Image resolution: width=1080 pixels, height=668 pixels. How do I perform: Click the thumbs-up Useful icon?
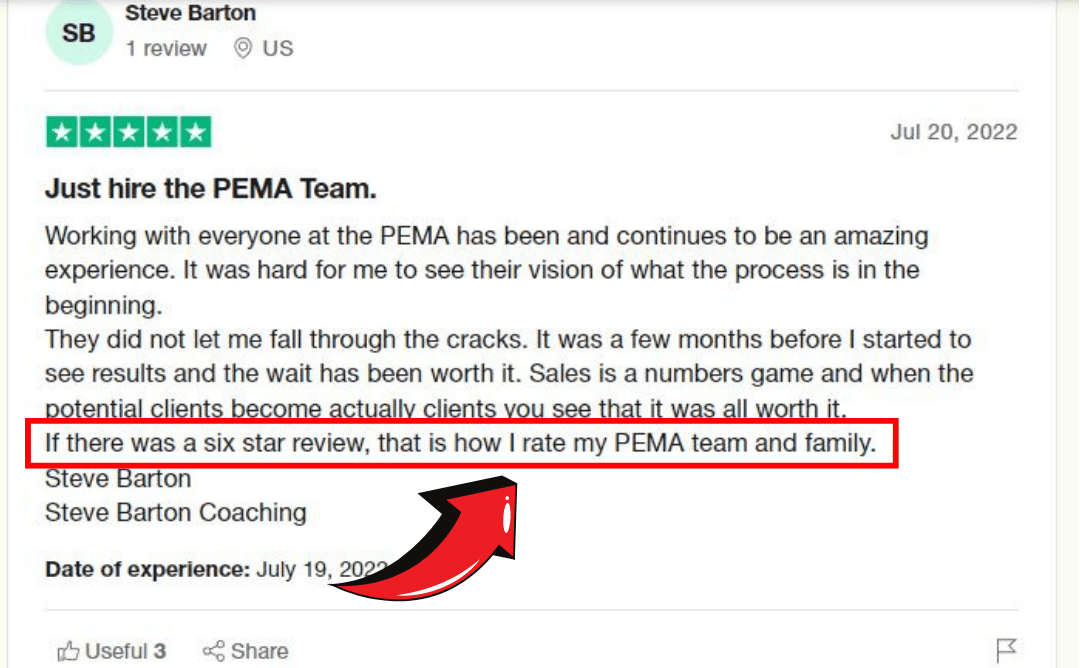[x=68, y=651]
